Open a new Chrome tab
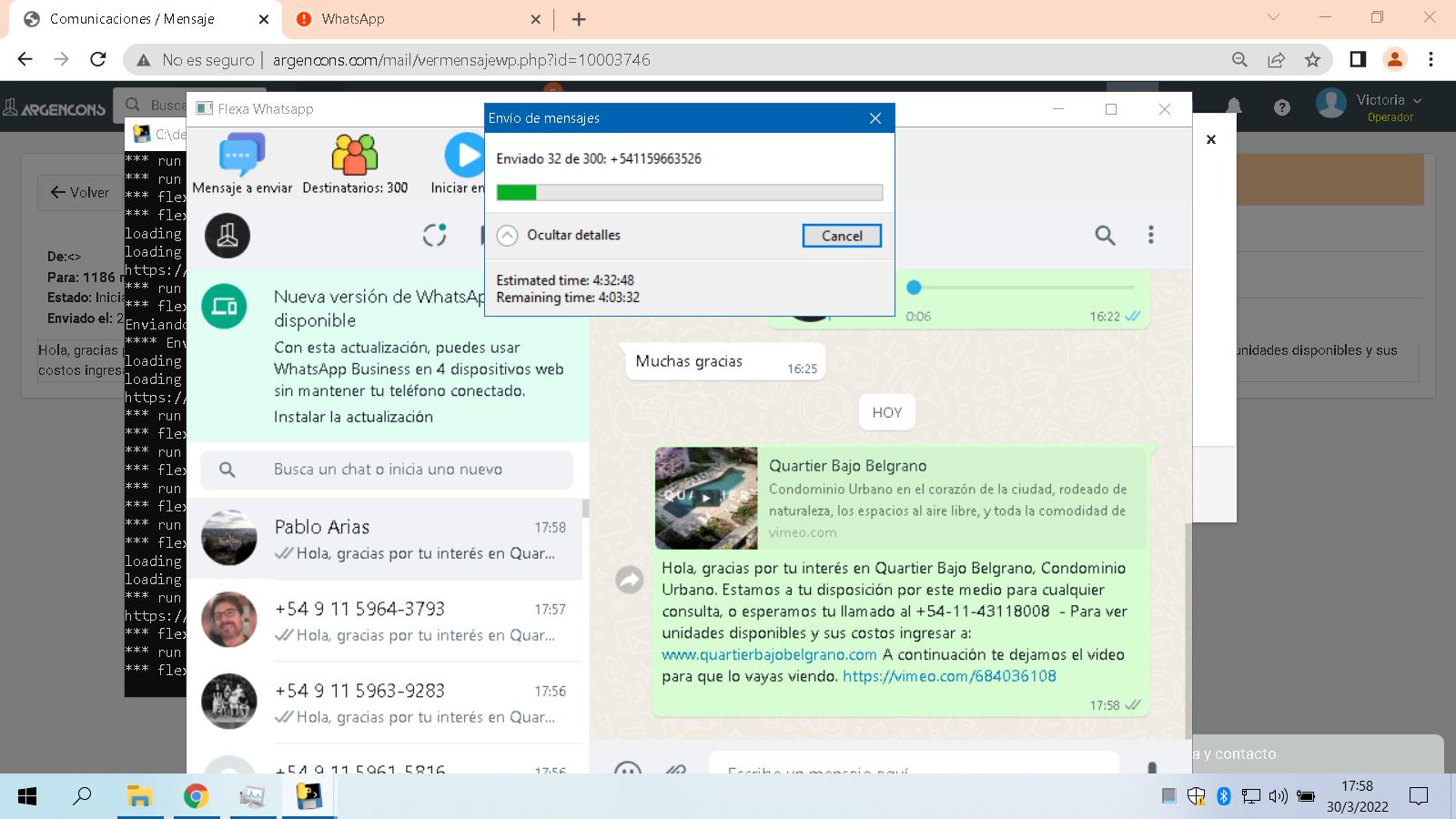This screenshot has width=1456, height=819. pos(579,19)
